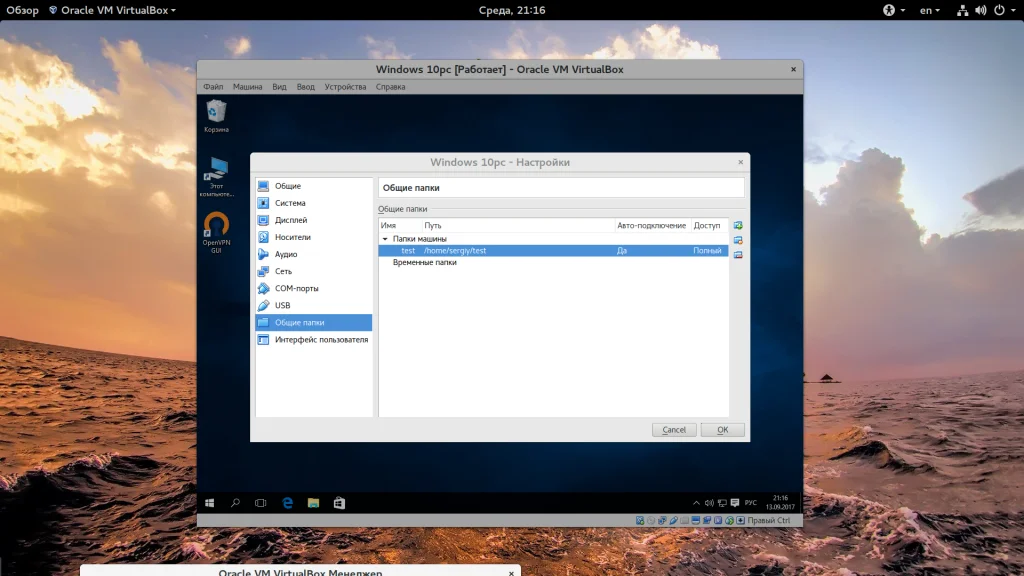The height and width of the screenshot is (576, 1024).
Task: Open the Устройства menu
Action: tap(345, 87)
